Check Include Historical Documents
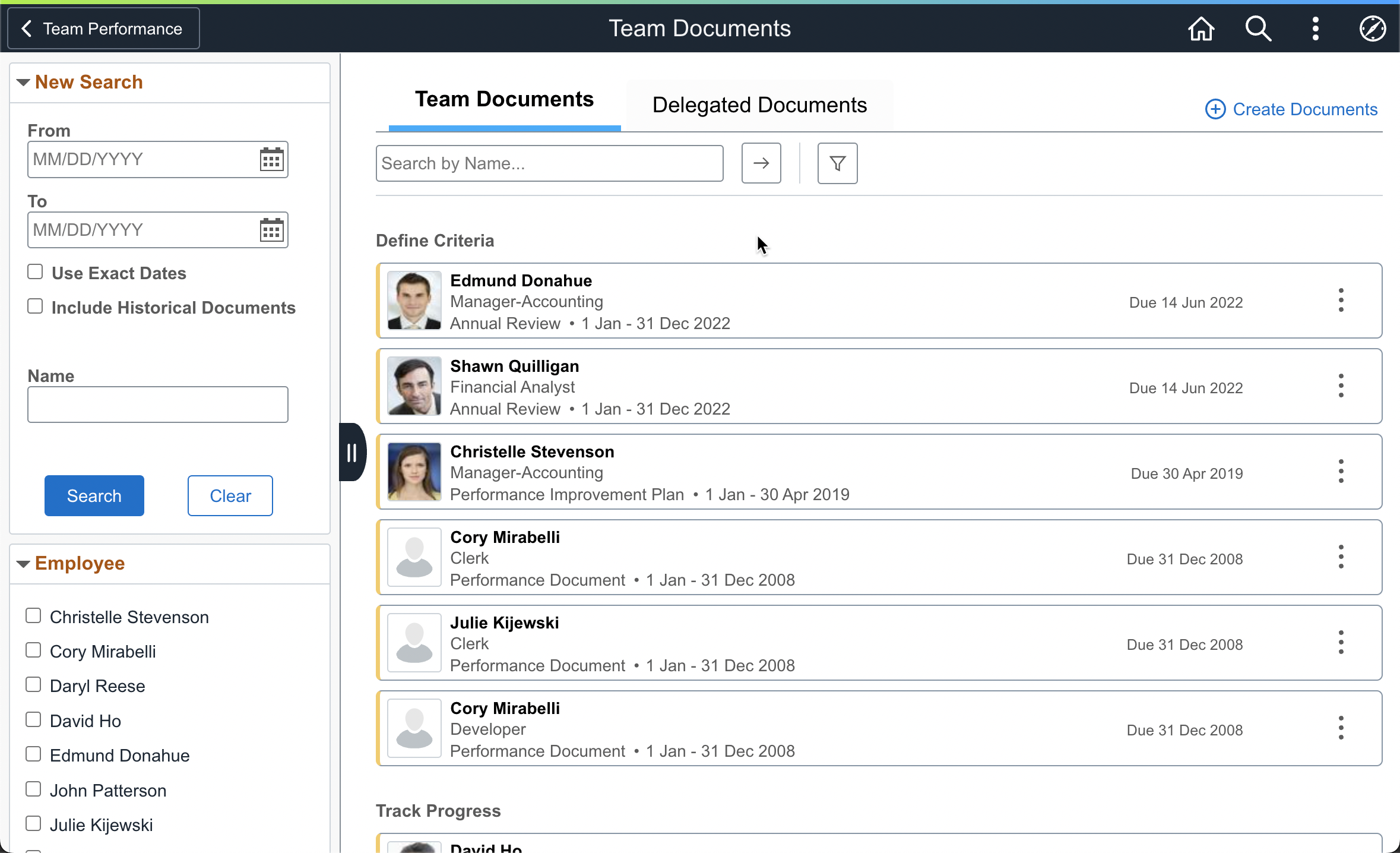The image size is (1400, 853). [35, 307]
